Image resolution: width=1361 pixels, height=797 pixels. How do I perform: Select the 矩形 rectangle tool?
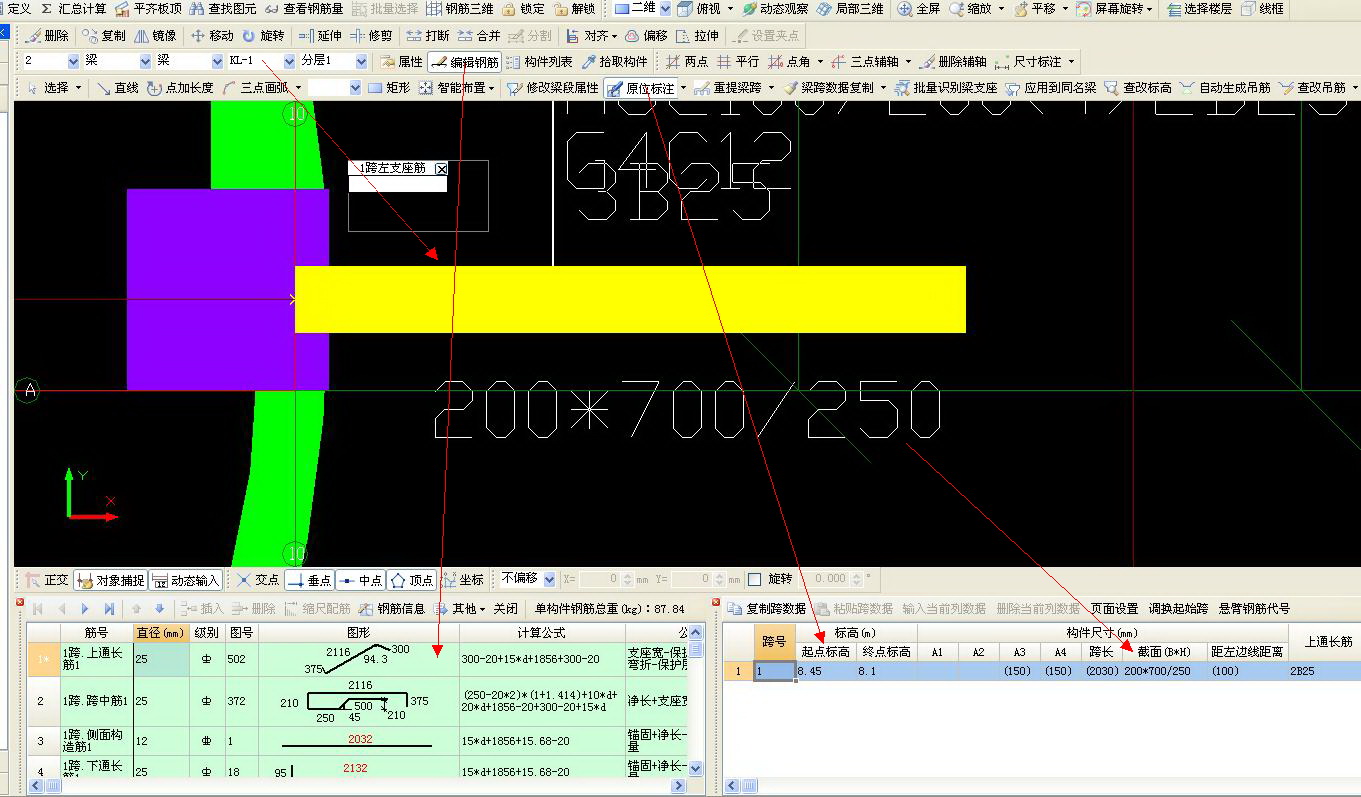pos(388,87)
